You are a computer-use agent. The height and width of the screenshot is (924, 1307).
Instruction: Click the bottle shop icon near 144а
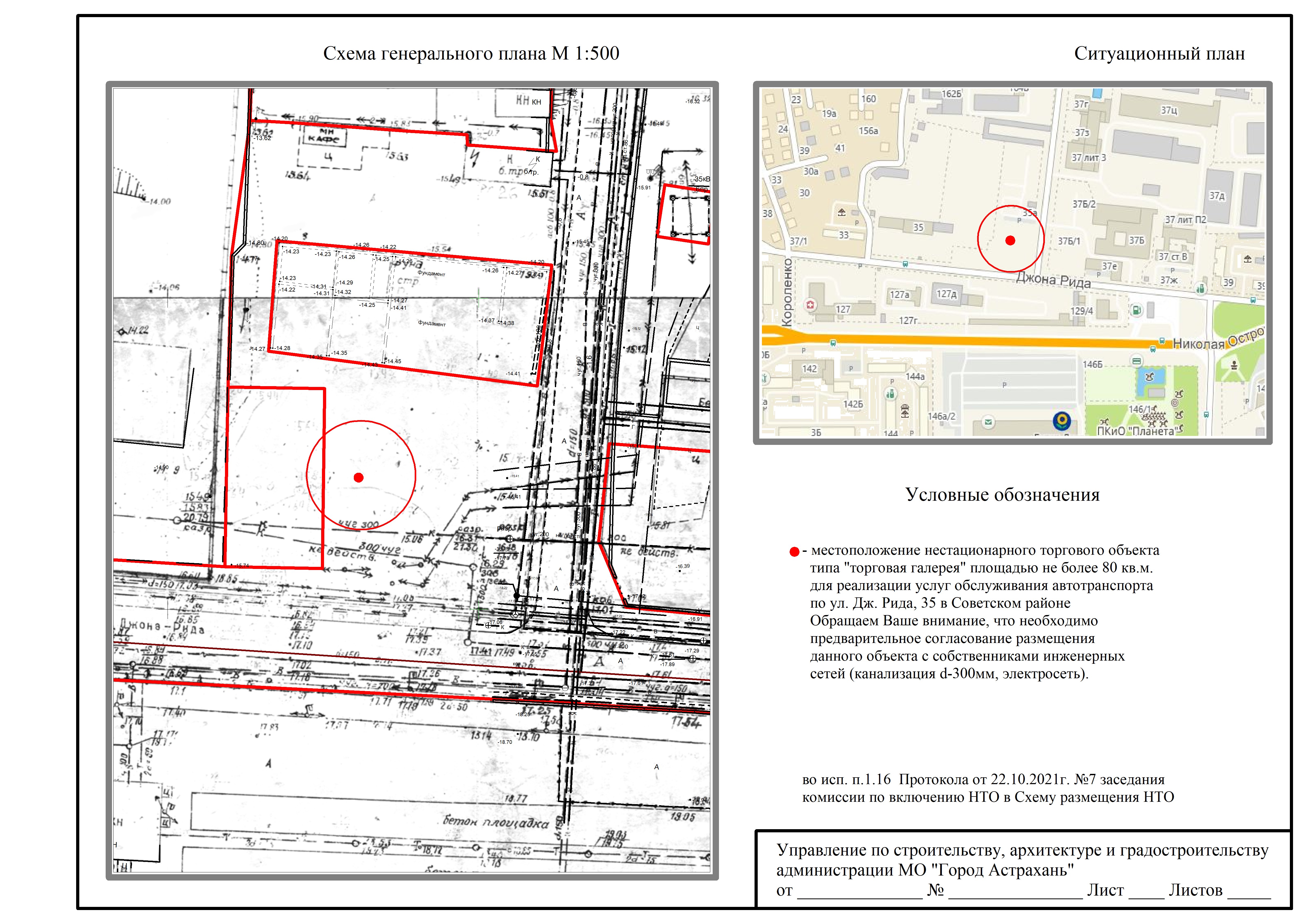[891, 394]
